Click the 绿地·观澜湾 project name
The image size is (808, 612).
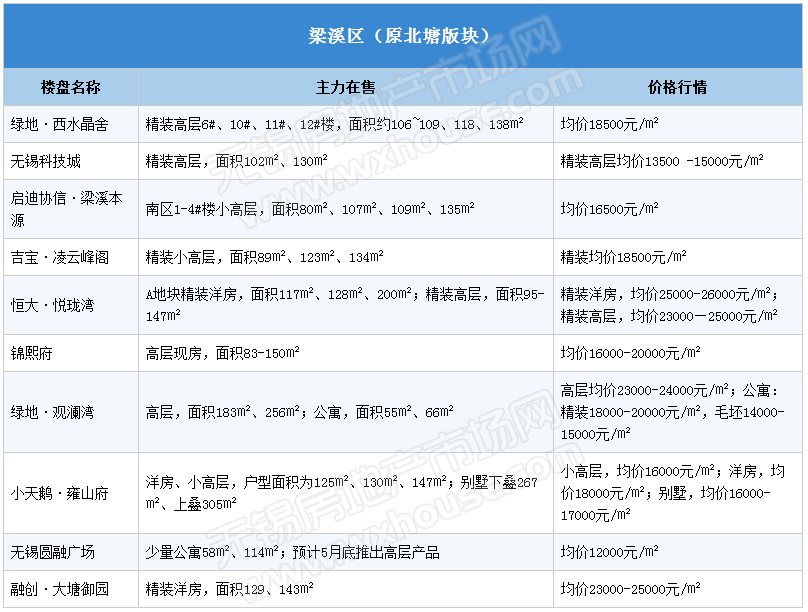(53, 412)
